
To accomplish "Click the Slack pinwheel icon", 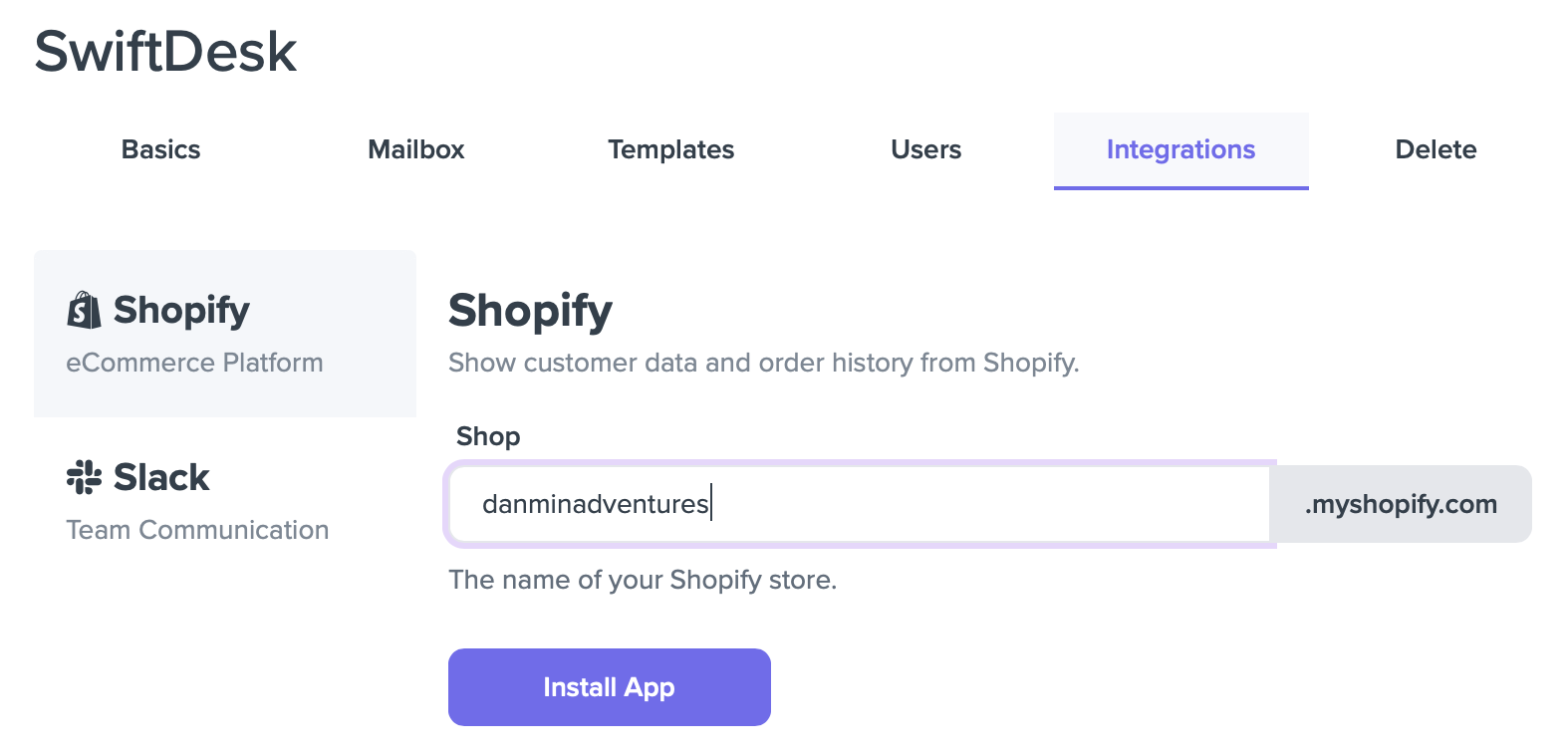I will (85, 477).
